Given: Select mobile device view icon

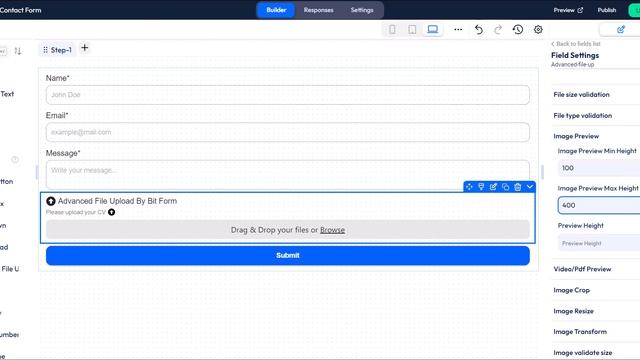Looking at the screenshot, I should pos(392,29).
